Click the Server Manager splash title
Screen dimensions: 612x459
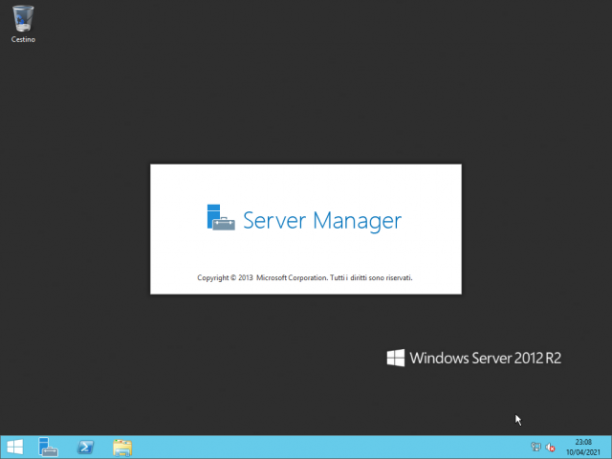click(322, 220)
